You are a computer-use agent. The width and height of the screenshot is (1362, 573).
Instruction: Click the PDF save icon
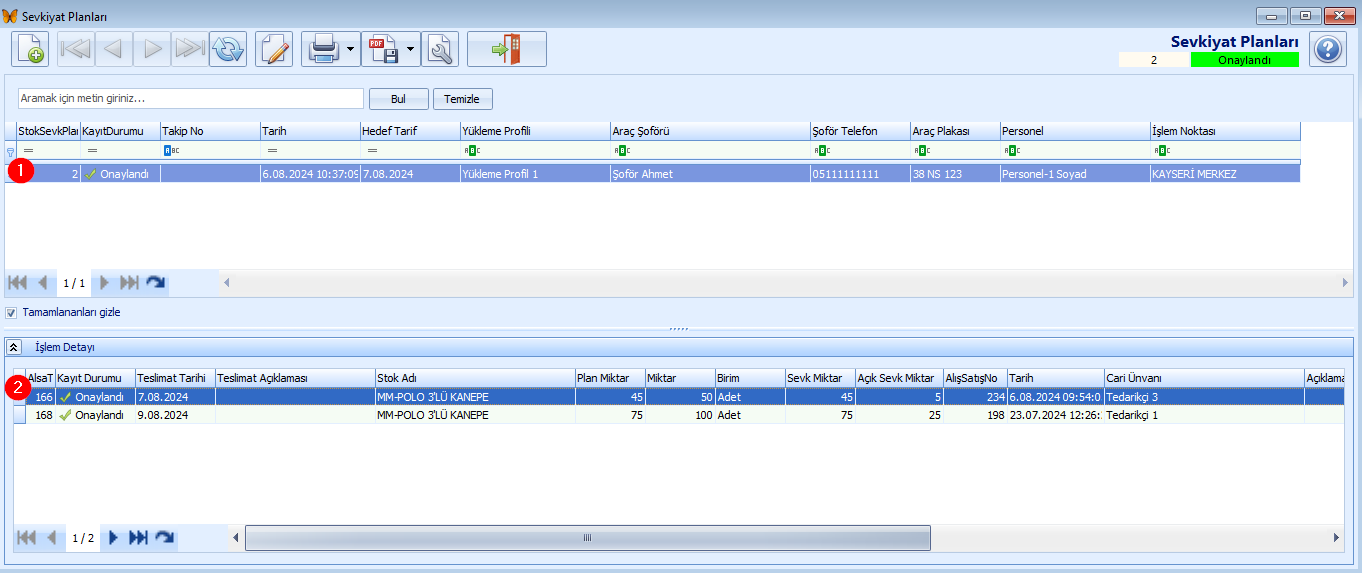pos(383,49)
